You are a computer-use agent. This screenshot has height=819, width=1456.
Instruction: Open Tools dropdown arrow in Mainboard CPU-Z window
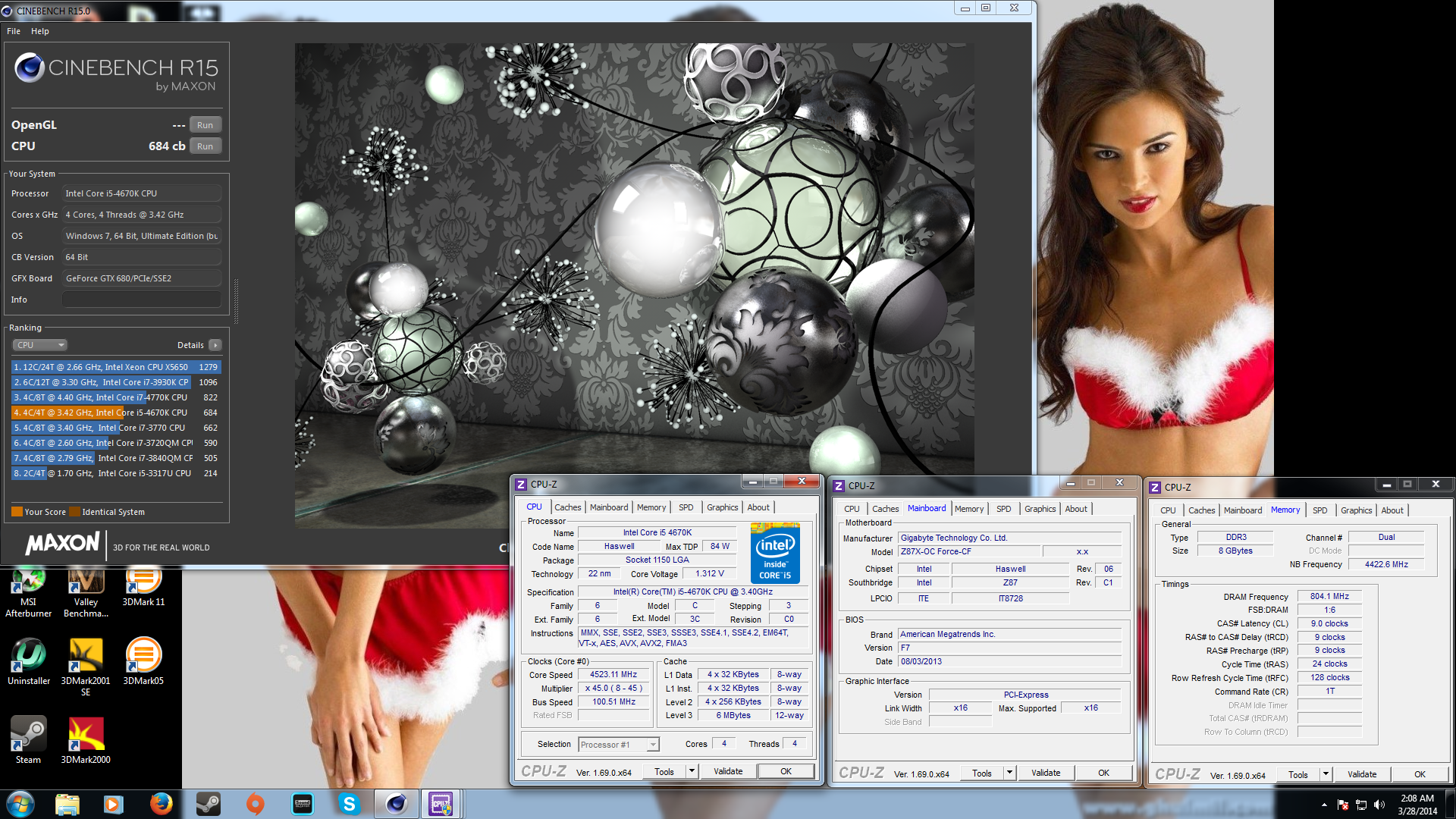[x=1009, y=773]
